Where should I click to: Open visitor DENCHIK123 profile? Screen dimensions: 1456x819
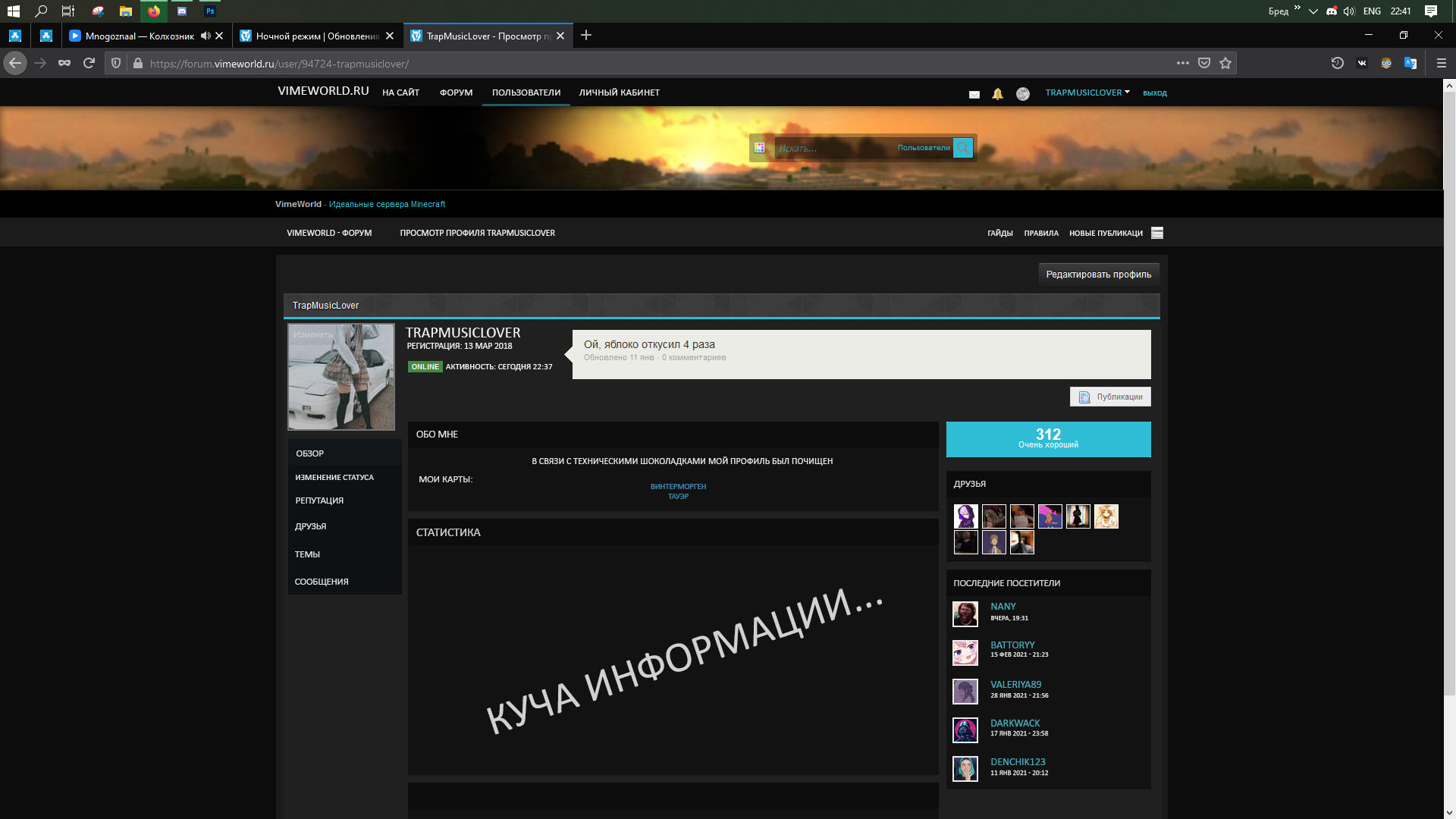[x=1018, y=762]
